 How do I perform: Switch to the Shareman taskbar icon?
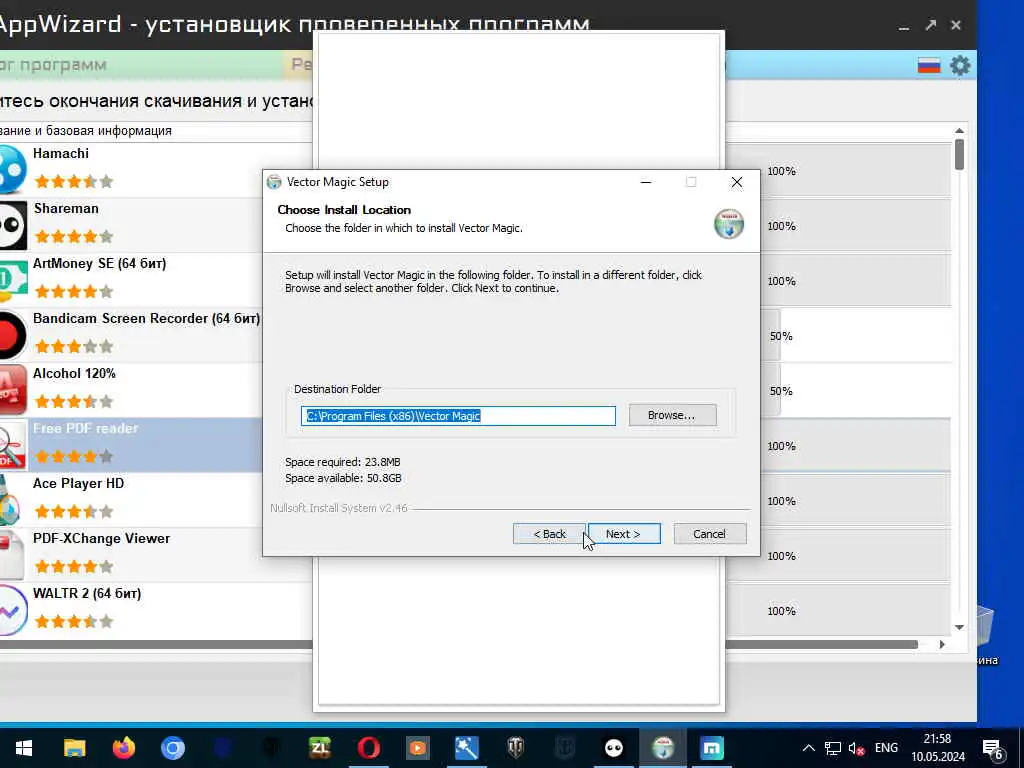[614, 748]
